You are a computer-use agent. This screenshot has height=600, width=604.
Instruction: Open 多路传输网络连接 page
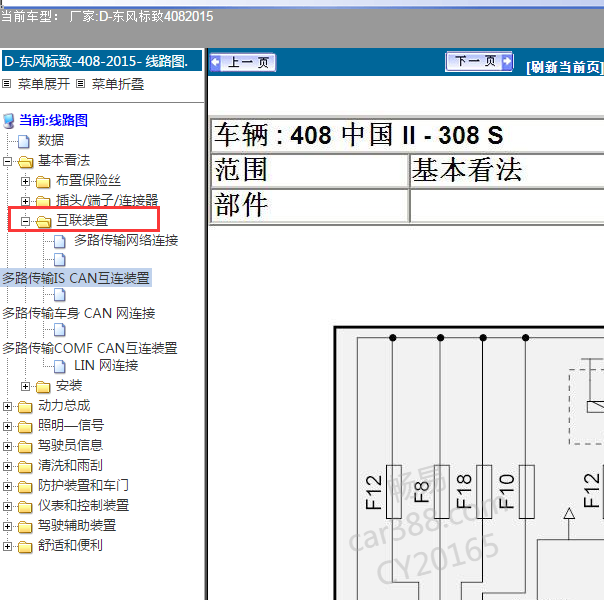coord(126,240)
